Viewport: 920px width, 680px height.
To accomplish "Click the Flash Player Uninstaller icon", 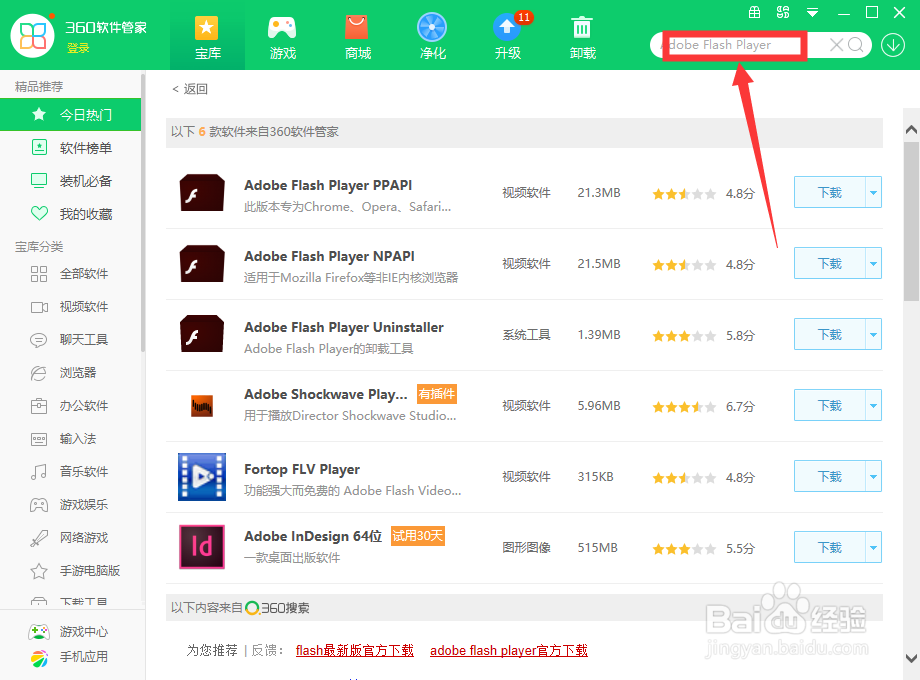I will pos(202,334).
